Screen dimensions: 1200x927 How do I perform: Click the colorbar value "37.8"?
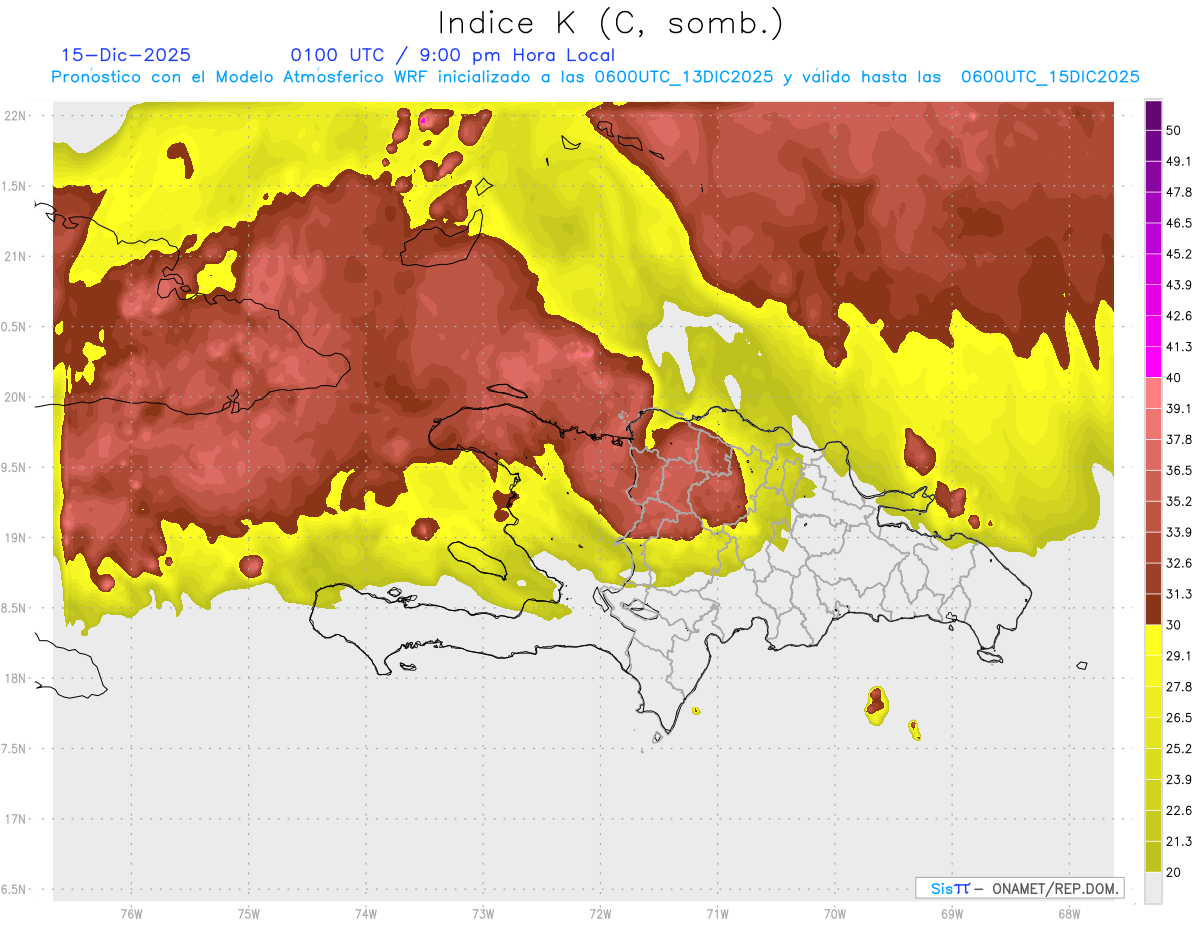[1179, 439]
